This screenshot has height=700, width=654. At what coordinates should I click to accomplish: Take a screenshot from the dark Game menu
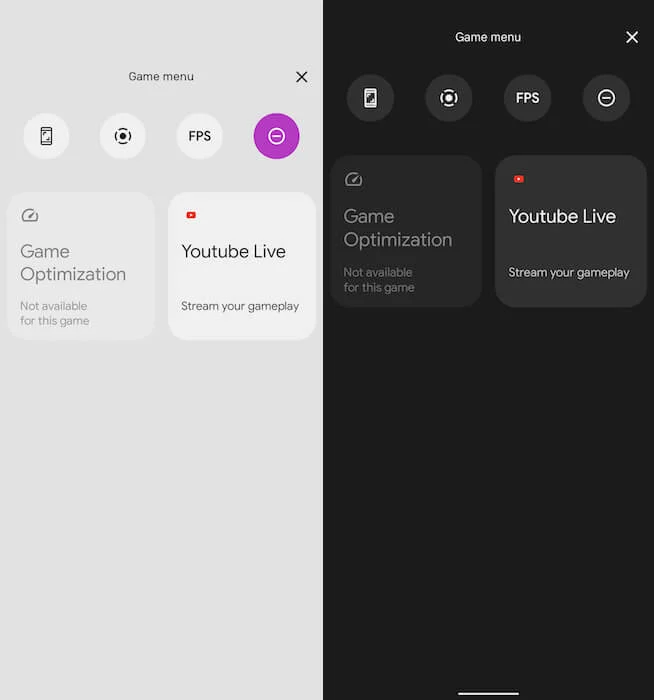370,98
